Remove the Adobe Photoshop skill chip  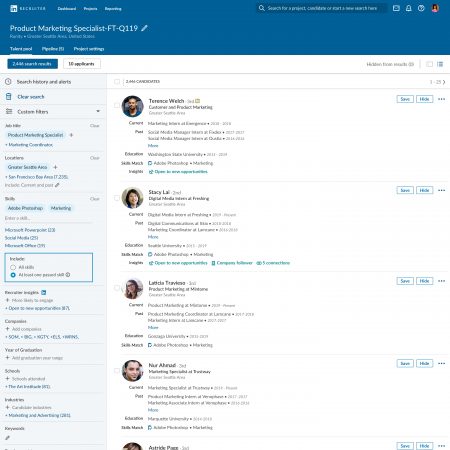pyautogui.click(x=25, y=208)
